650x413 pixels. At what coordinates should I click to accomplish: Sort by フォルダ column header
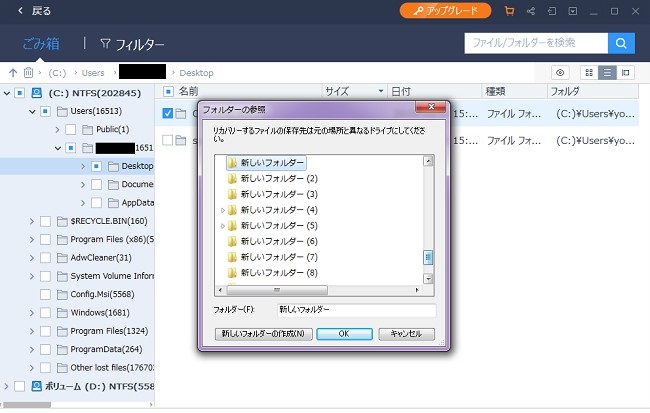click(565, 91)
